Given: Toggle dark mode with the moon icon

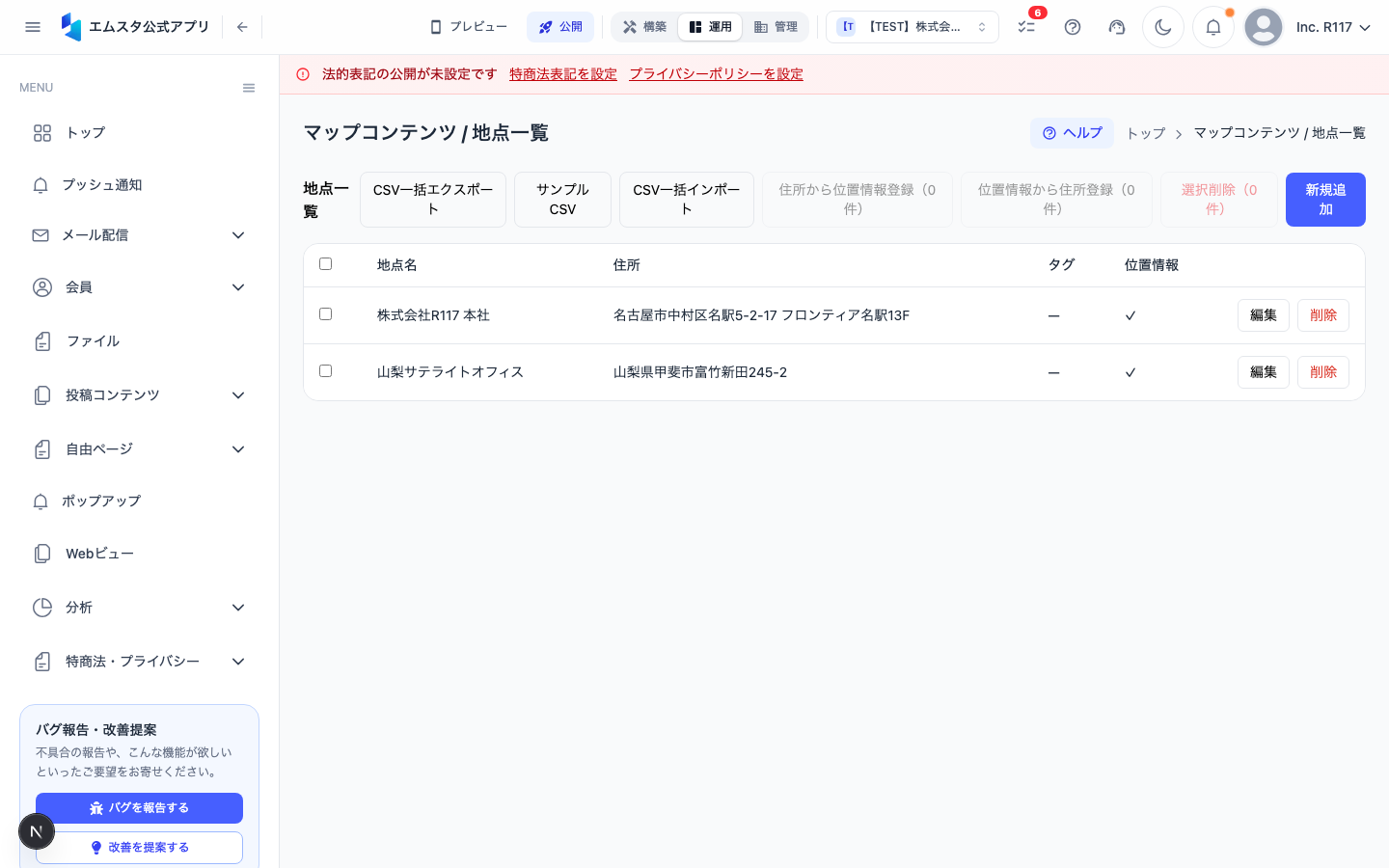Looking at the screenshot, I should click(x=1163, y=27).
